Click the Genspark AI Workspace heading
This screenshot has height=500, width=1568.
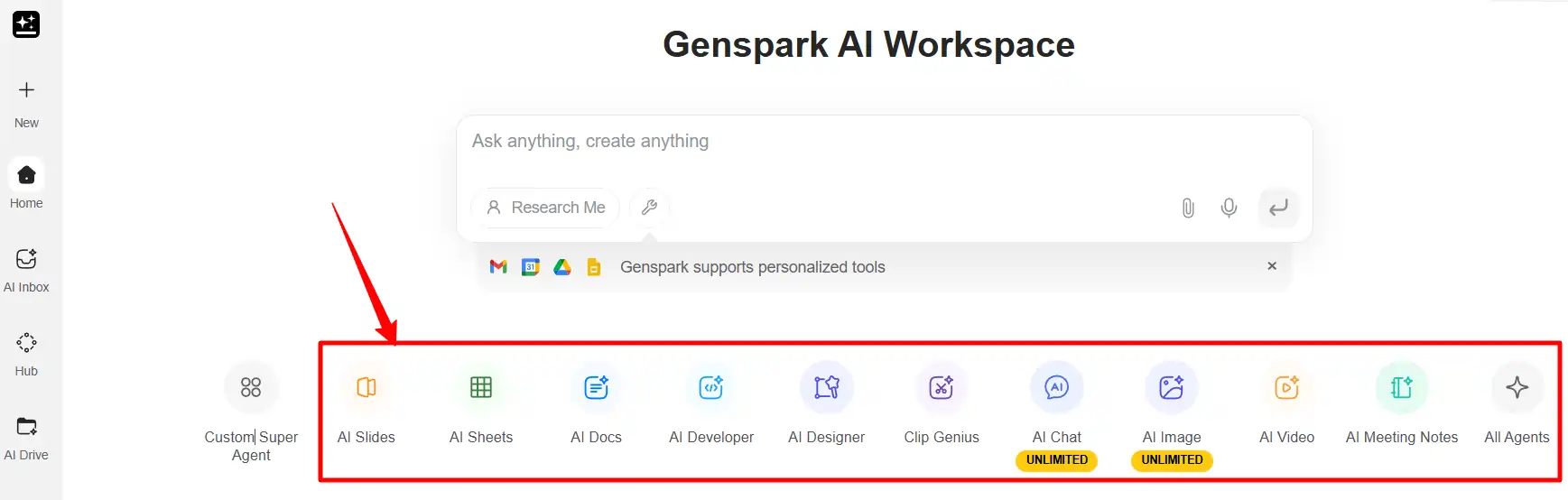pos(868,44)
